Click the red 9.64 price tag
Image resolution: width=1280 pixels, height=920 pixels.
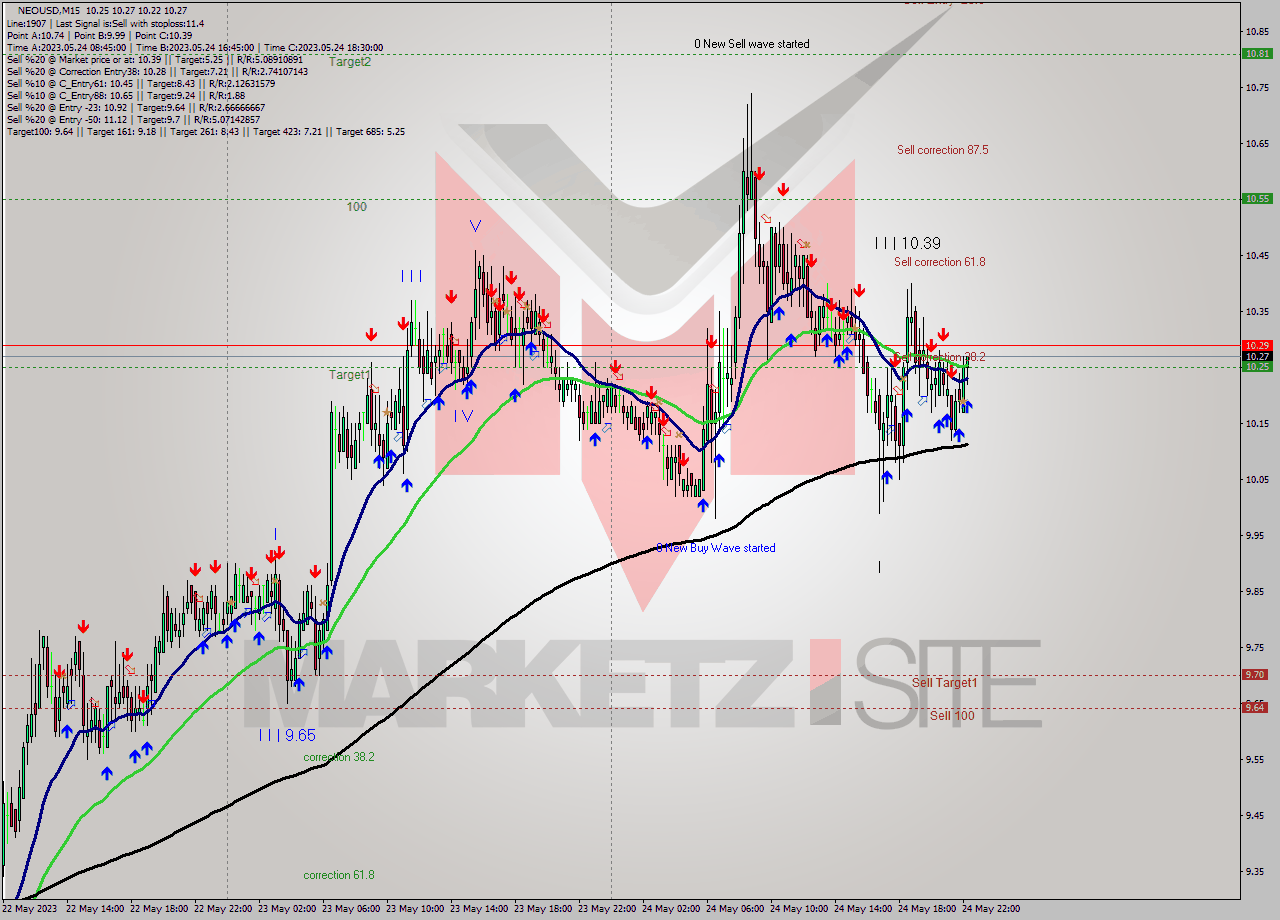pyautogui.click(x=1254, y=708)
